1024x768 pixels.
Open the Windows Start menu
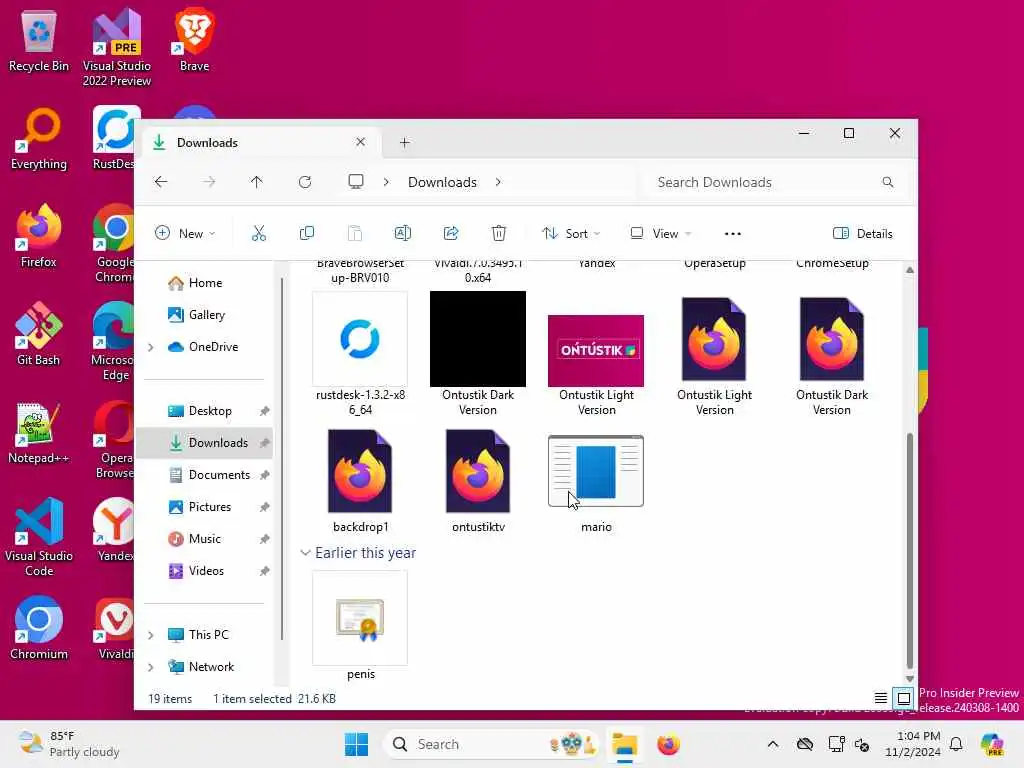[357, 744]
